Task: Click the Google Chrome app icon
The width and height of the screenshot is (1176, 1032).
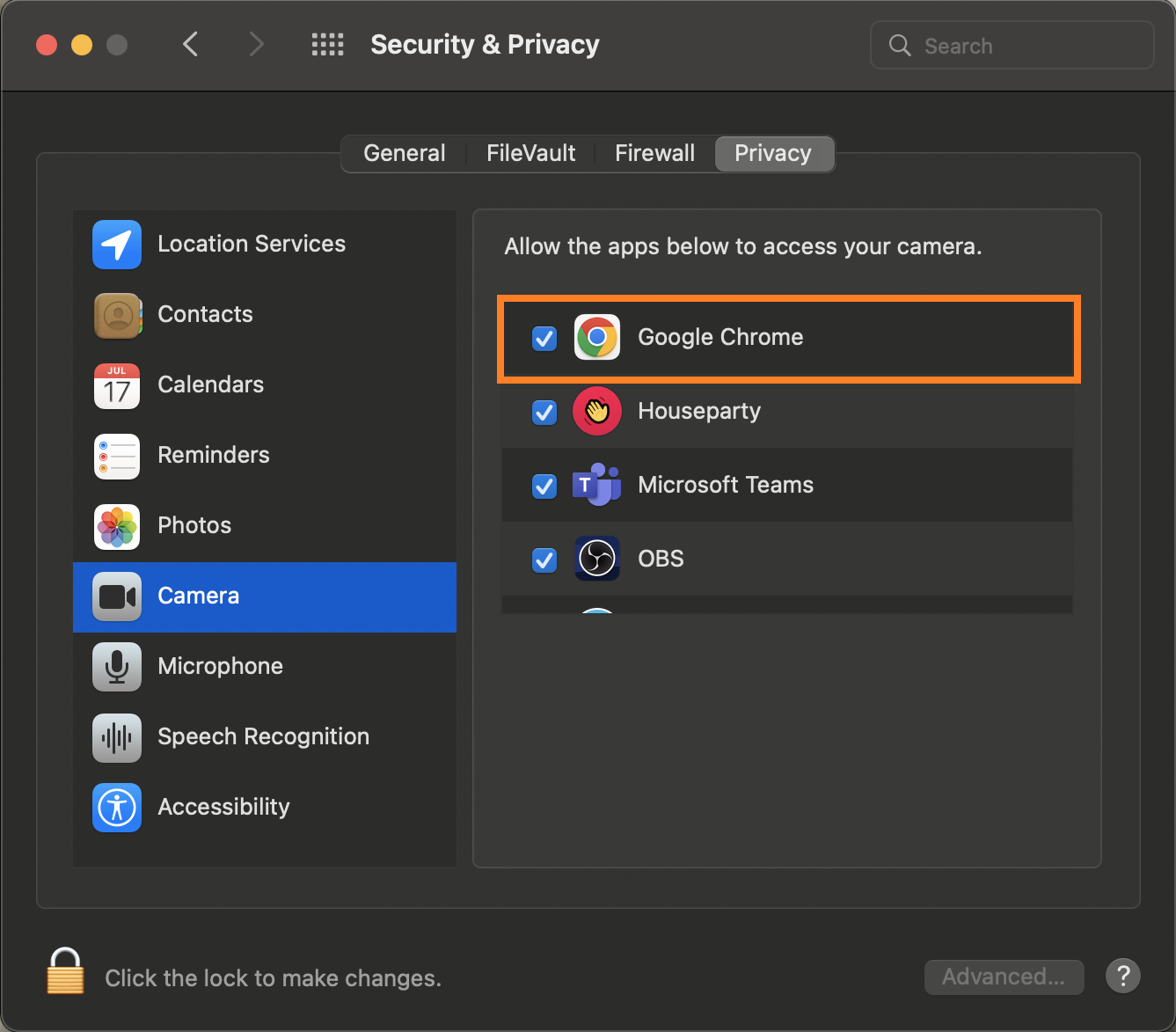Action: (597, 337)
